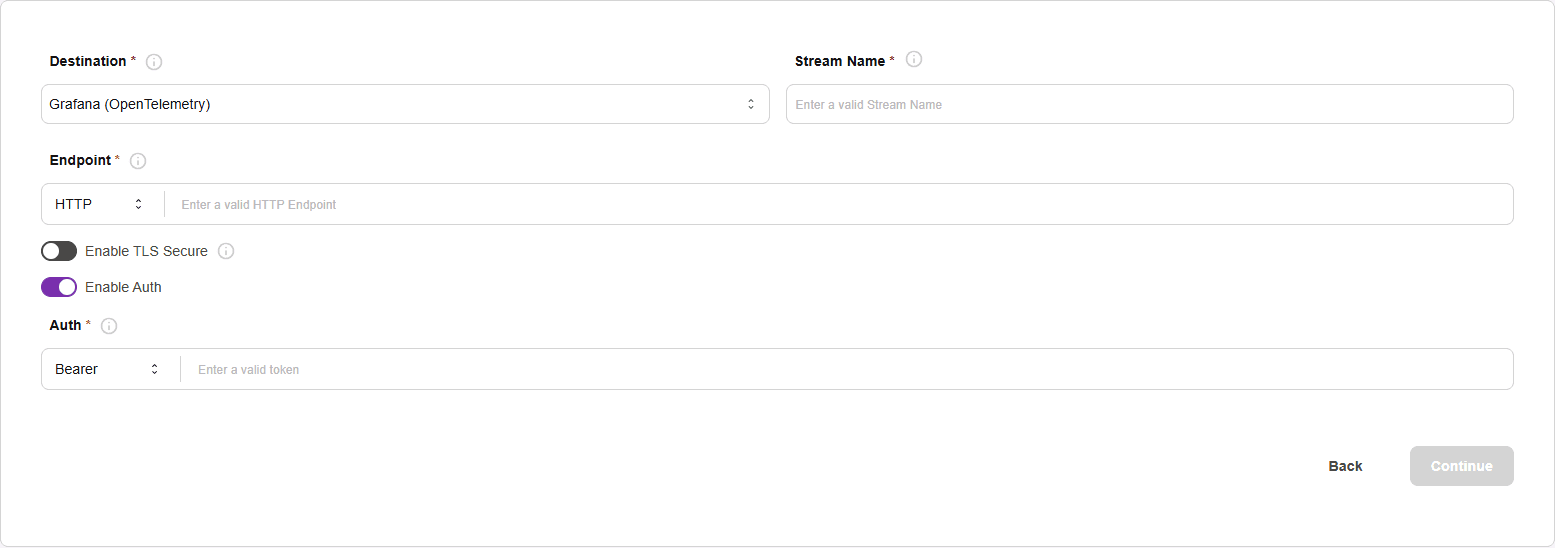Screen dimensions: 1555x548
Task: Click the info icon next to Stream Name
Action: (914, 59)
